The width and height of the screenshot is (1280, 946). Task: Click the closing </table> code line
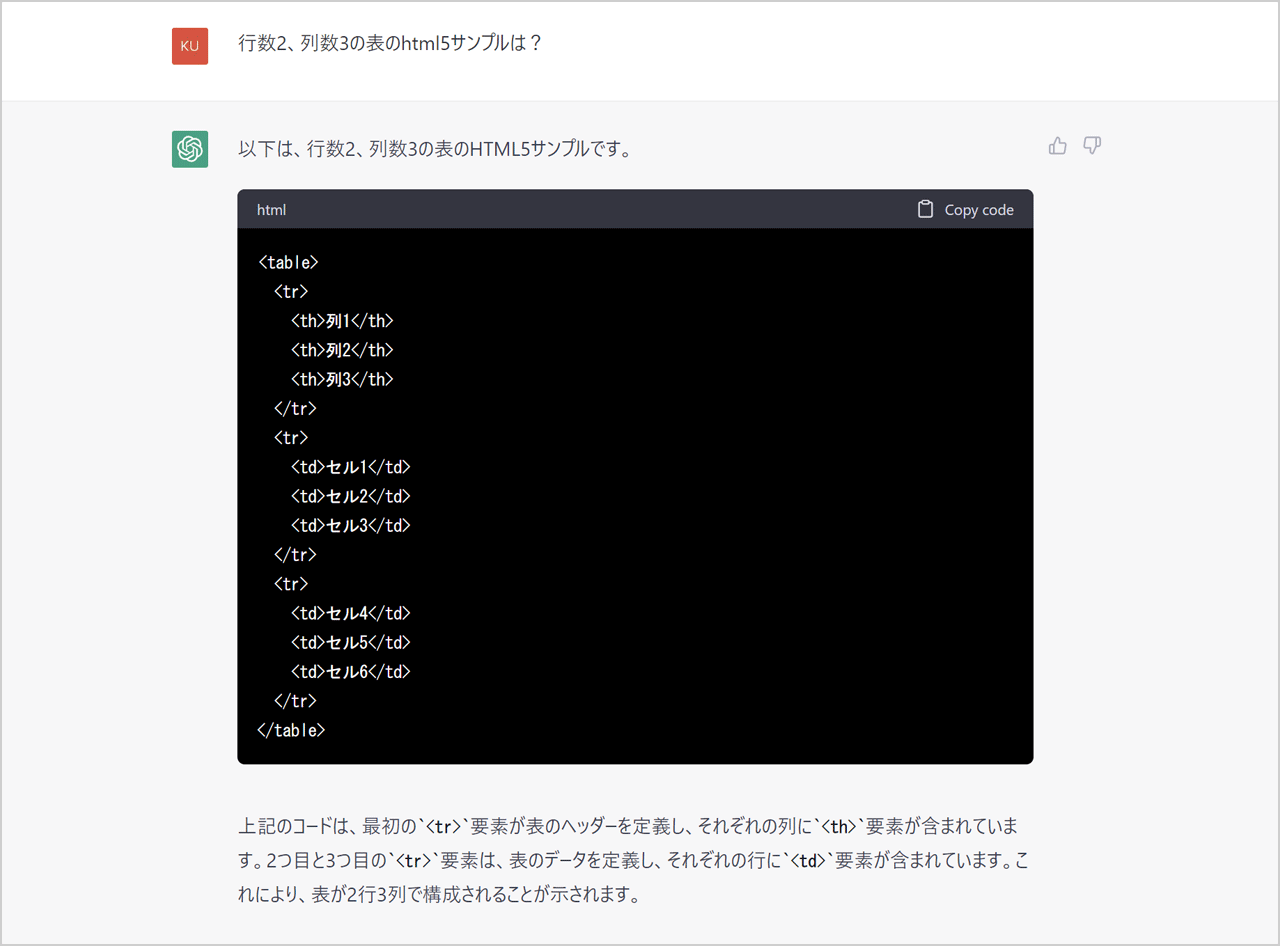tap(291, 730)
